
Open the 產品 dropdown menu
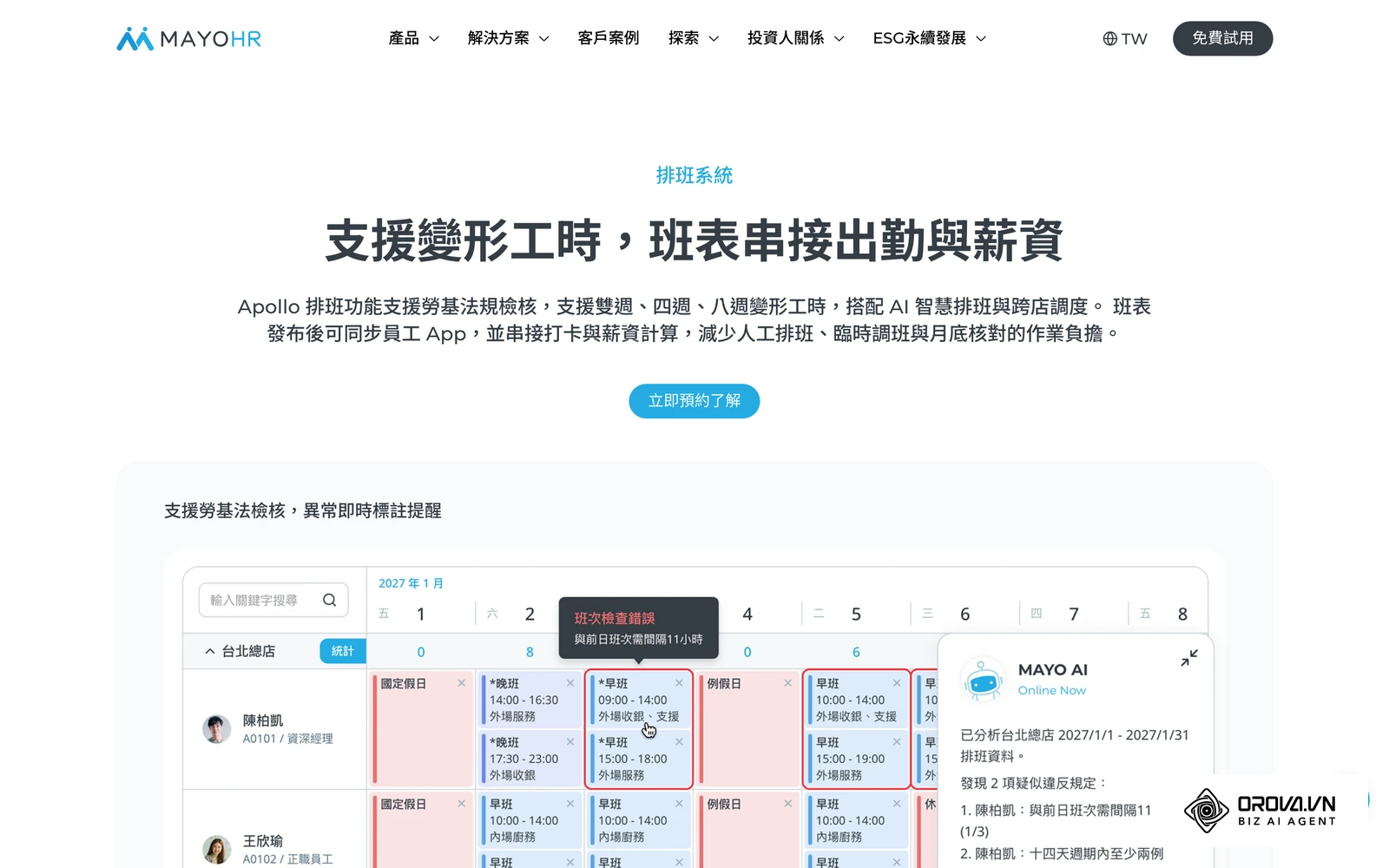click(413, 38)
